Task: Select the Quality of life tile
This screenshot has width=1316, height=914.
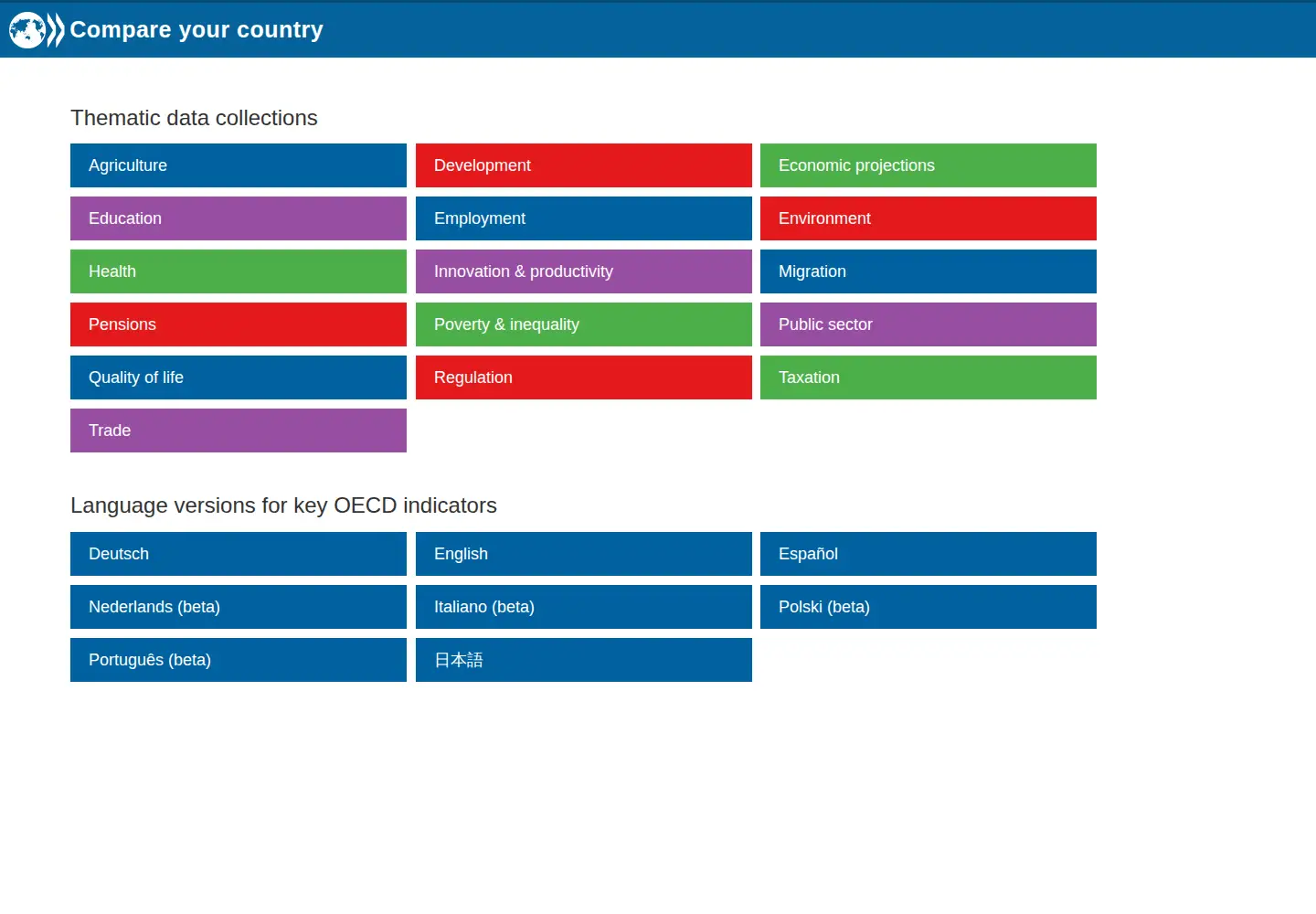Action: point(239,377)
